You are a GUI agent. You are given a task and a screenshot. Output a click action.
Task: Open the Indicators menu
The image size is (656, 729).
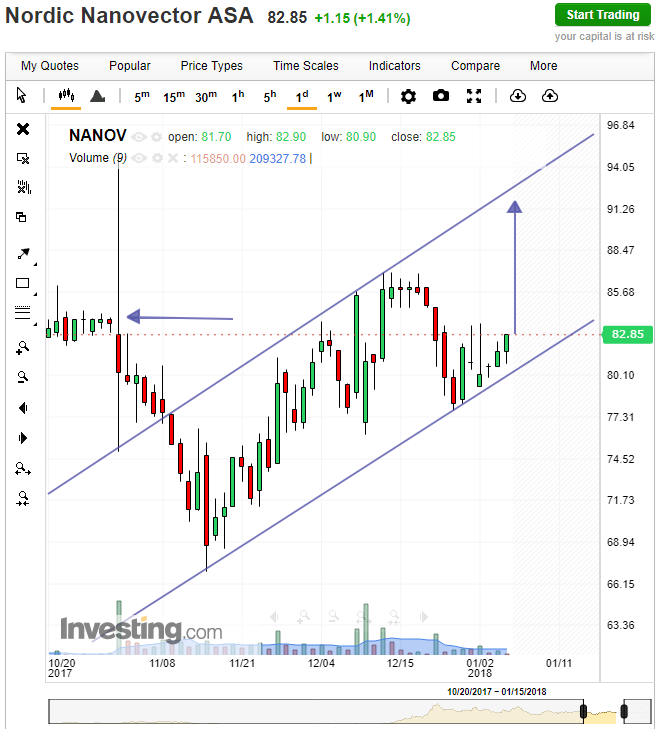(394, 66)
